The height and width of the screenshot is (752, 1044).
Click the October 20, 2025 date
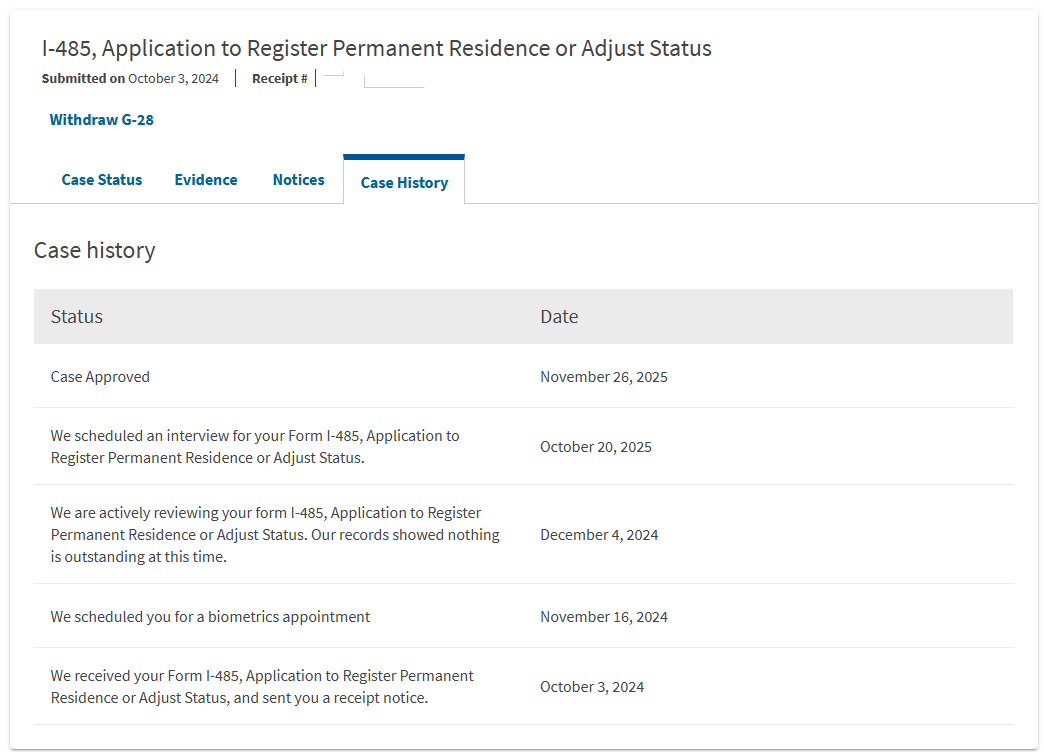[596, 447]
